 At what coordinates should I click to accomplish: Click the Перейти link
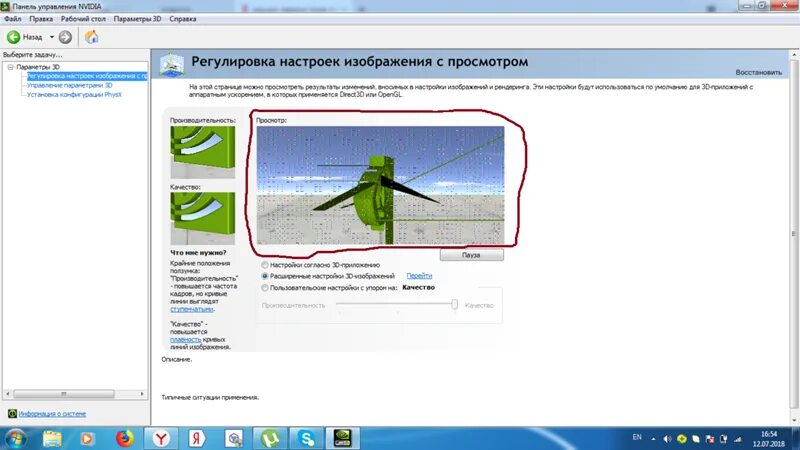(x=419, y=276)
